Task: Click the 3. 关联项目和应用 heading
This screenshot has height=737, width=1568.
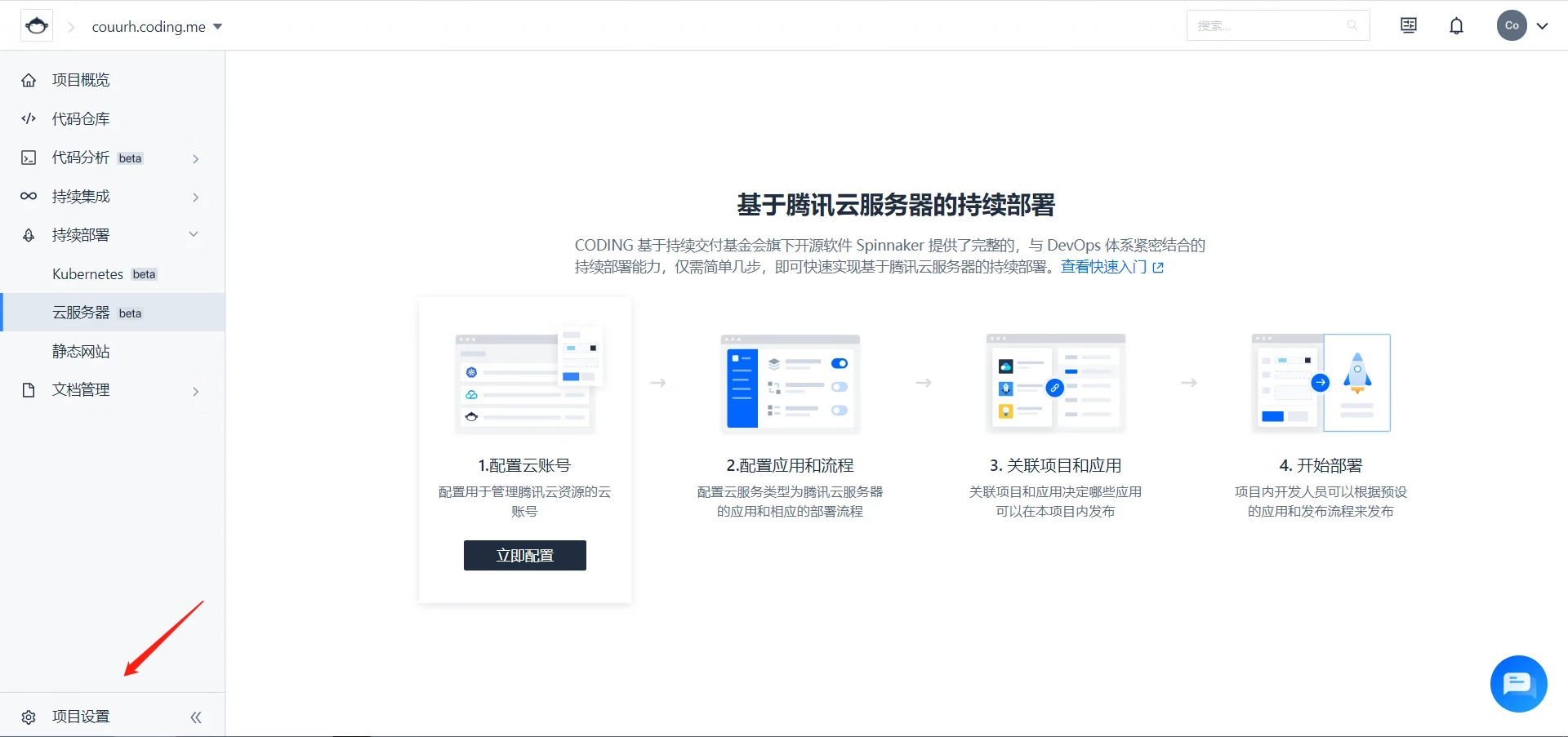Action: (x=1055, y=466)
